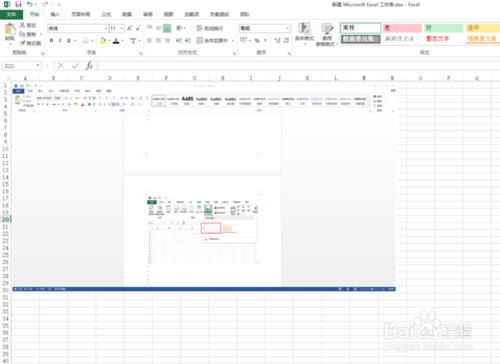The image size is (500, 364).
Task: Apply the 检查单元格 Check Cell style
Action: (360, 39)
